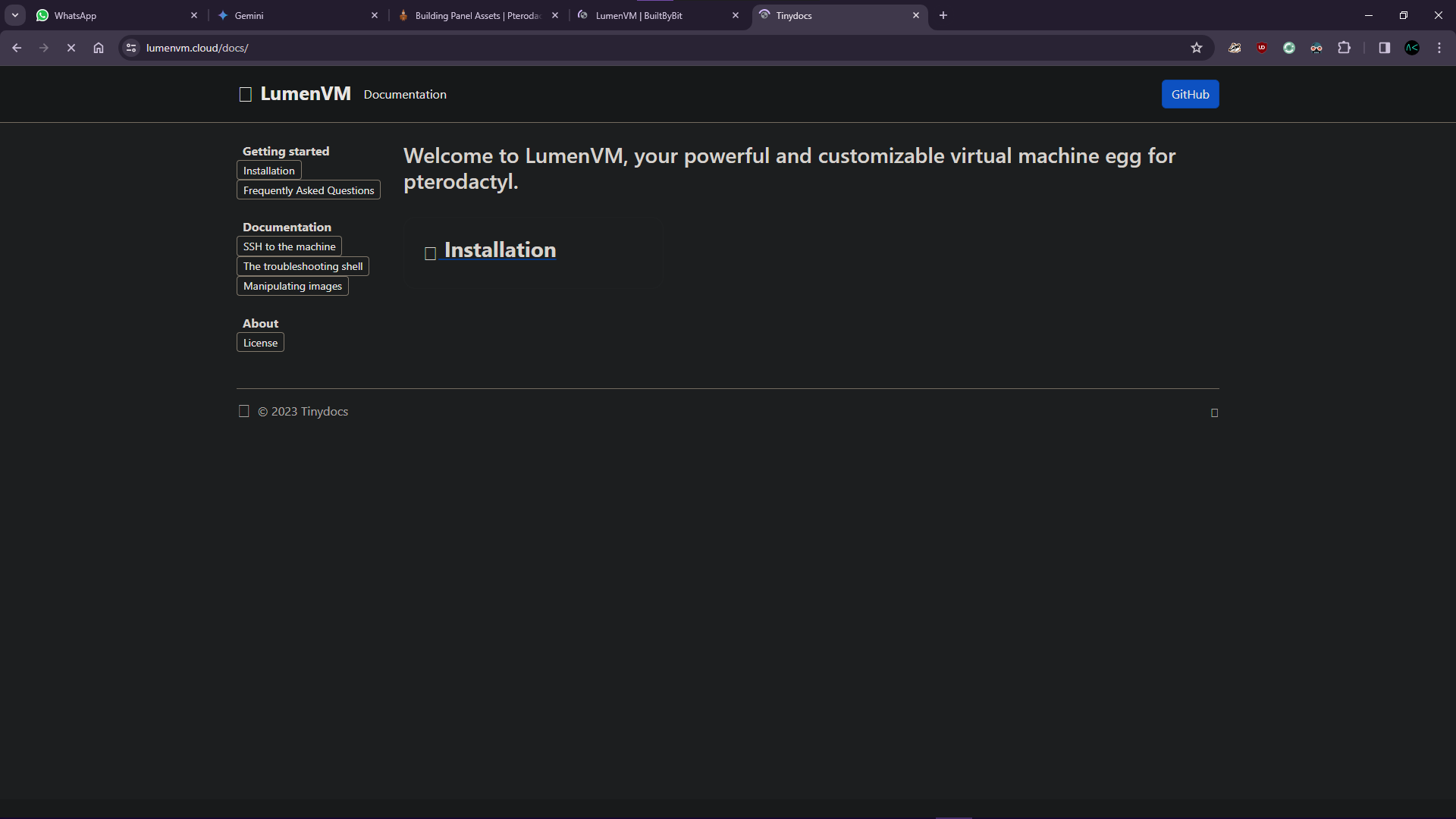Close the LumenVM BuiltByBit tab
The height and width of the screenshot is (819, 1456).
pyautogui.click(x=736, y=15)
